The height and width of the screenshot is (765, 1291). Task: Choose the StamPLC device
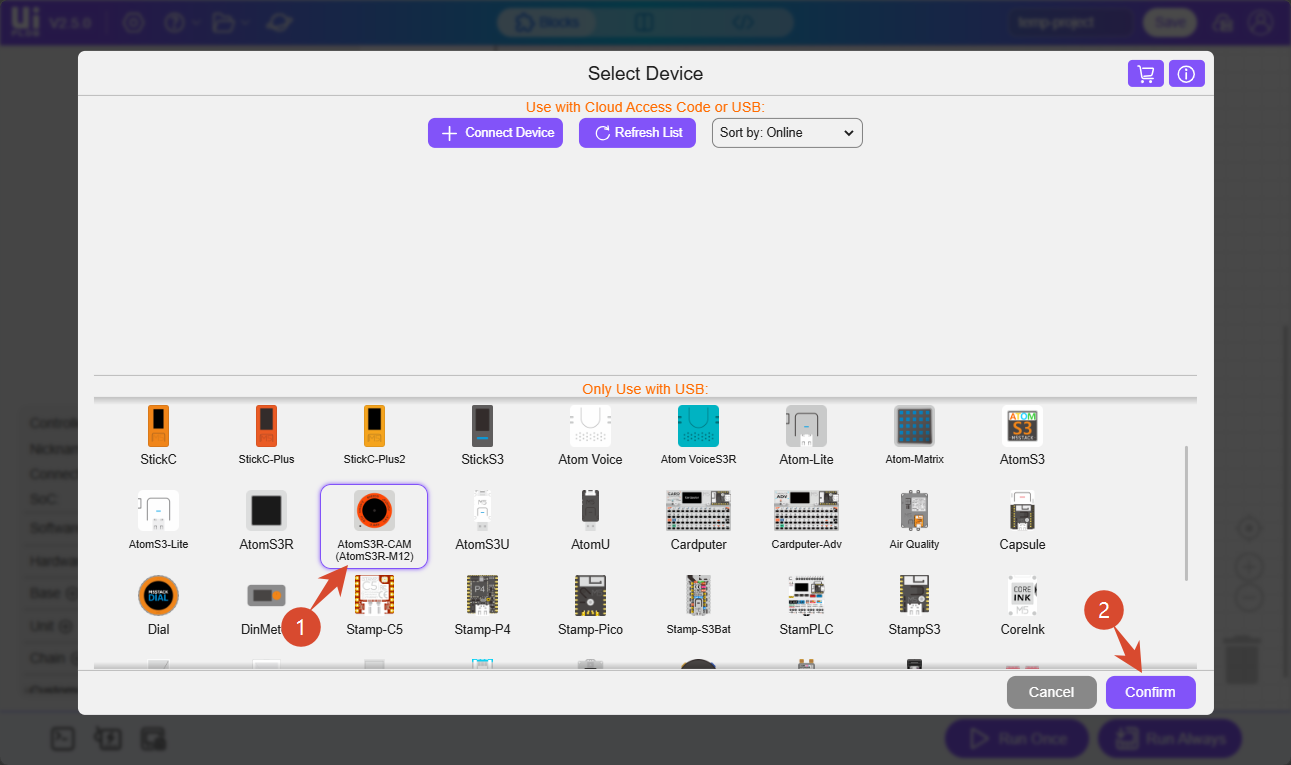806,596
